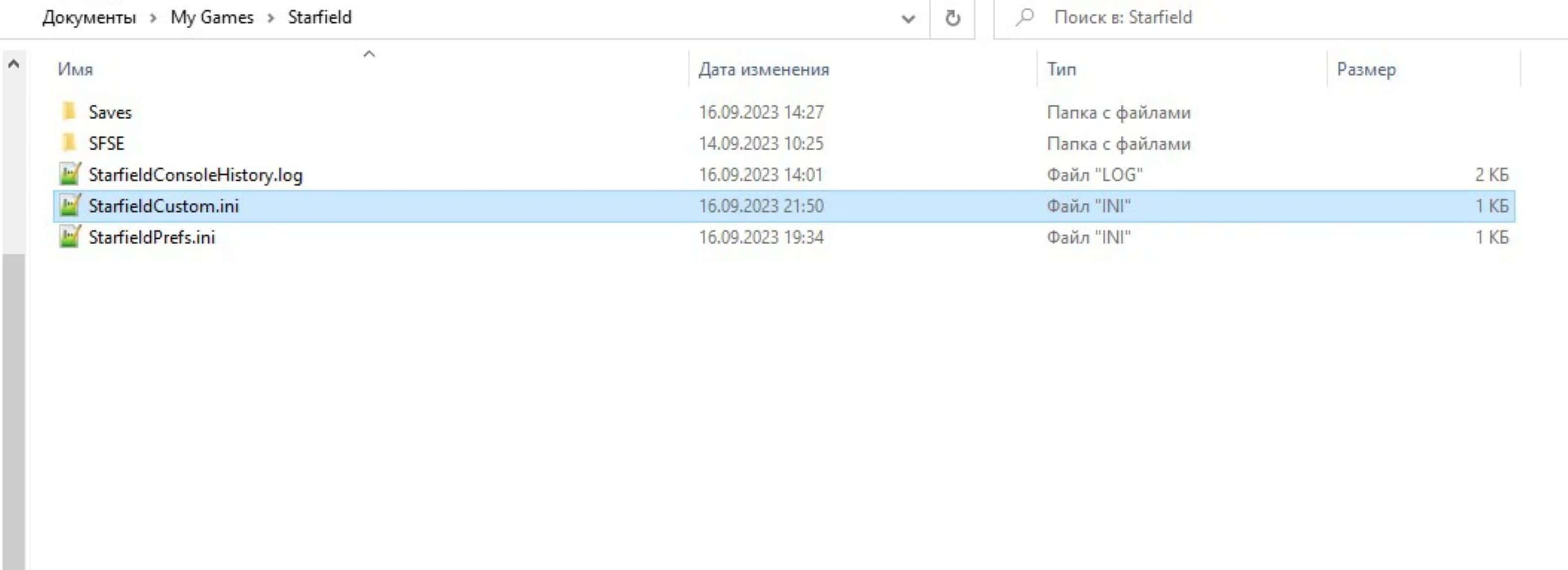This screenshot has width=1568, height=570.
Task: Click the Saves folder icon
Action: (x=69, y=112)
